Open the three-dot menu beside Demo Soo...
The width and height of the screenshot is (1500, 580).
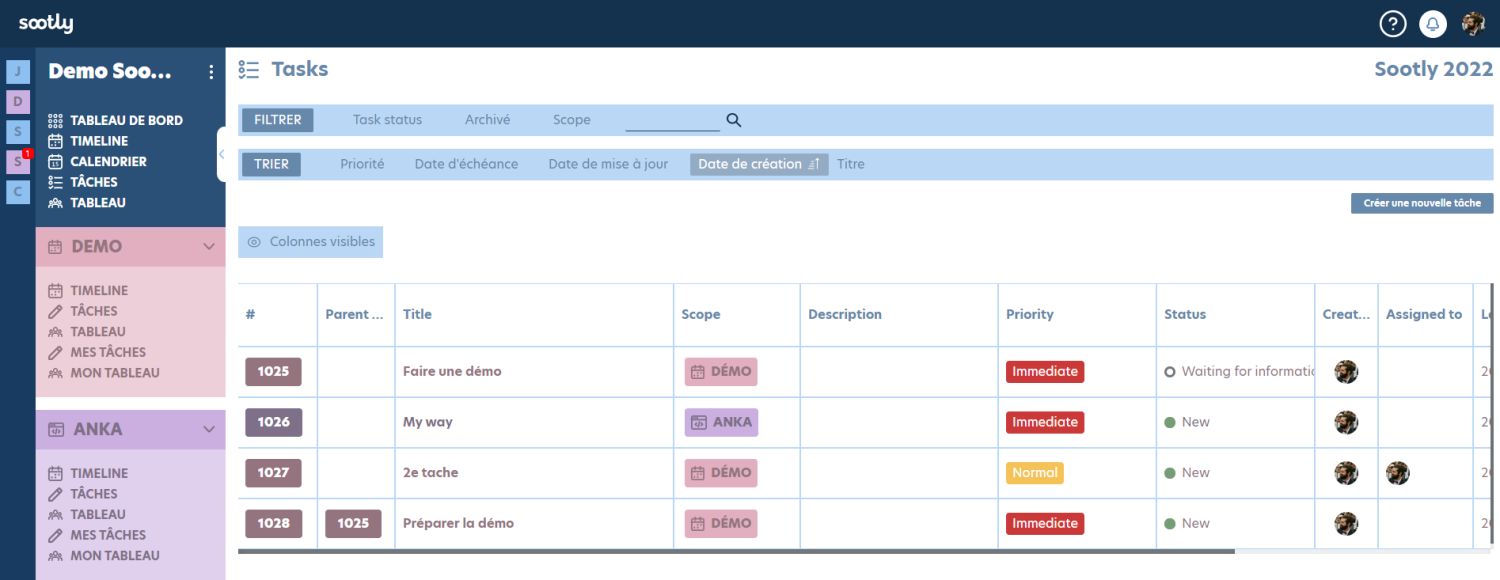(x=210, y=72)
